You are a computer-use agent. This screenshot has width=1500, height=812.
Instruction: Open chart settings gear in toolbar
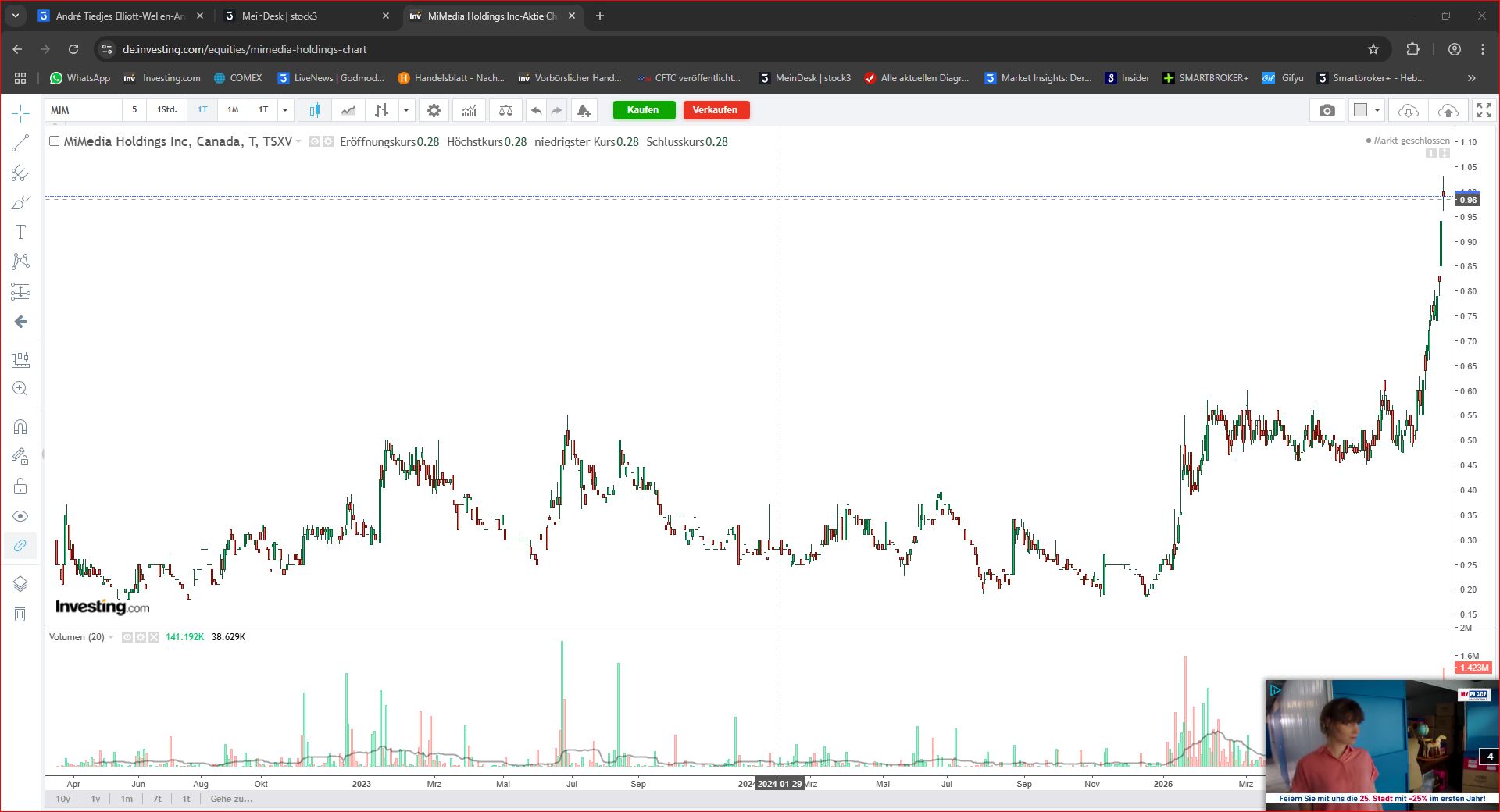[x=434, y=110]
